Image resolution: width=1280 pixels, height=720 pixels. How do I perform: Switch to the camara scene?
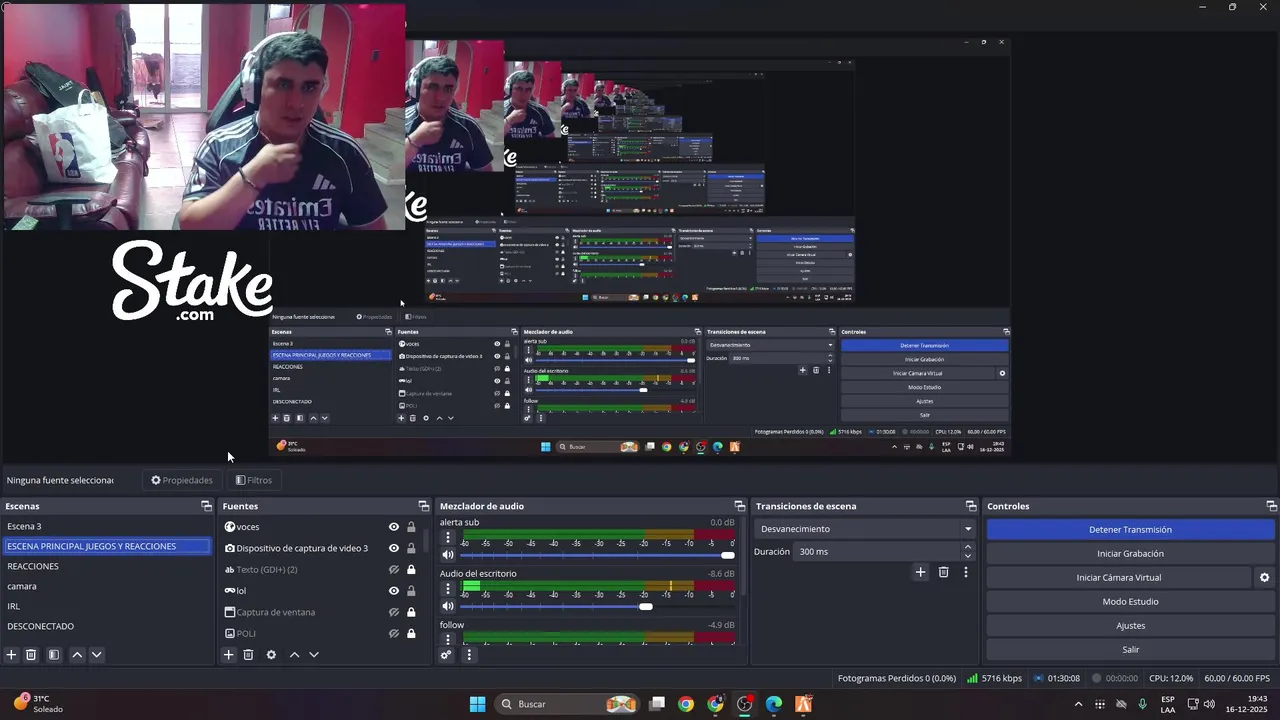pos(107,586)
